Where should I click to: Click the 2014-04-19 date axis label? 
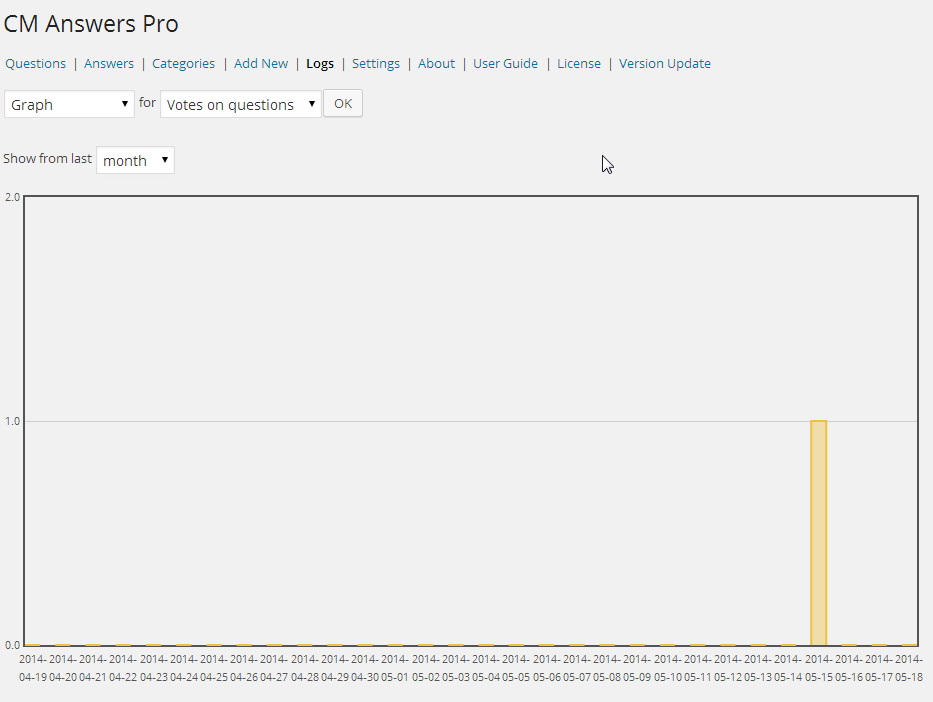33,668
